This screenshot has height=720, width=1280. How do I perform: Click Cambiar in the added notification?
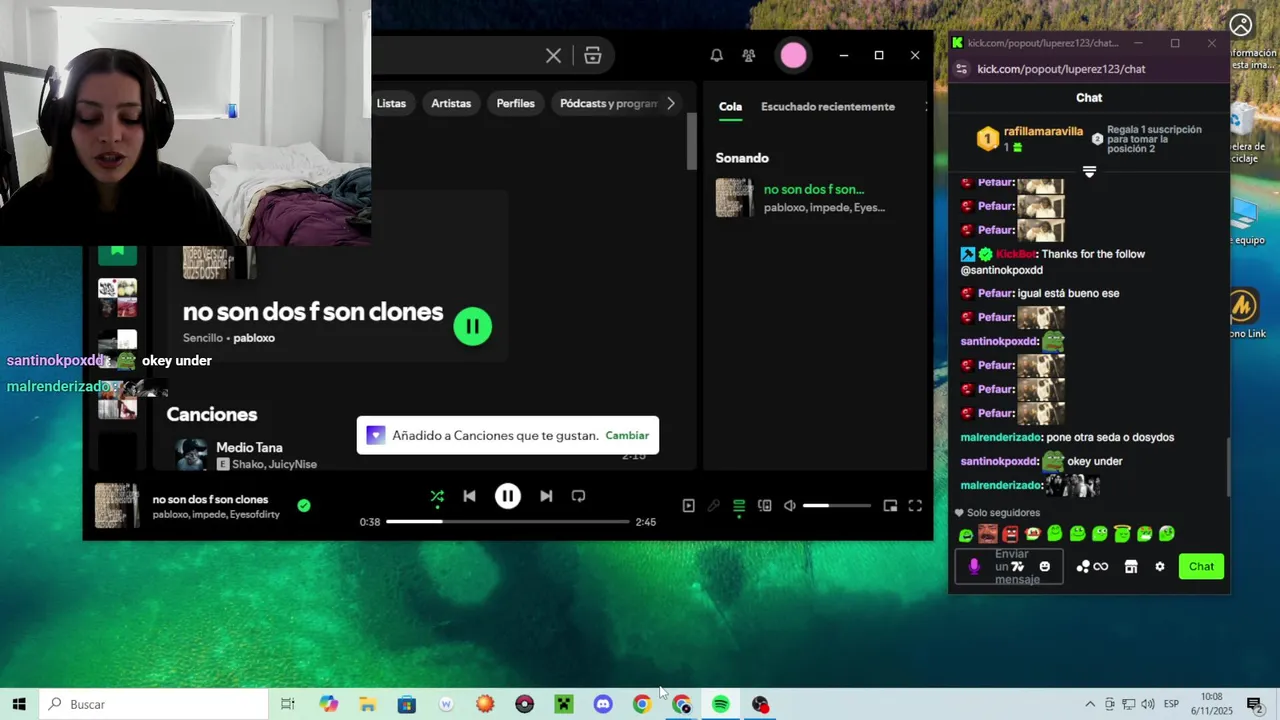(x=627, y=435)
